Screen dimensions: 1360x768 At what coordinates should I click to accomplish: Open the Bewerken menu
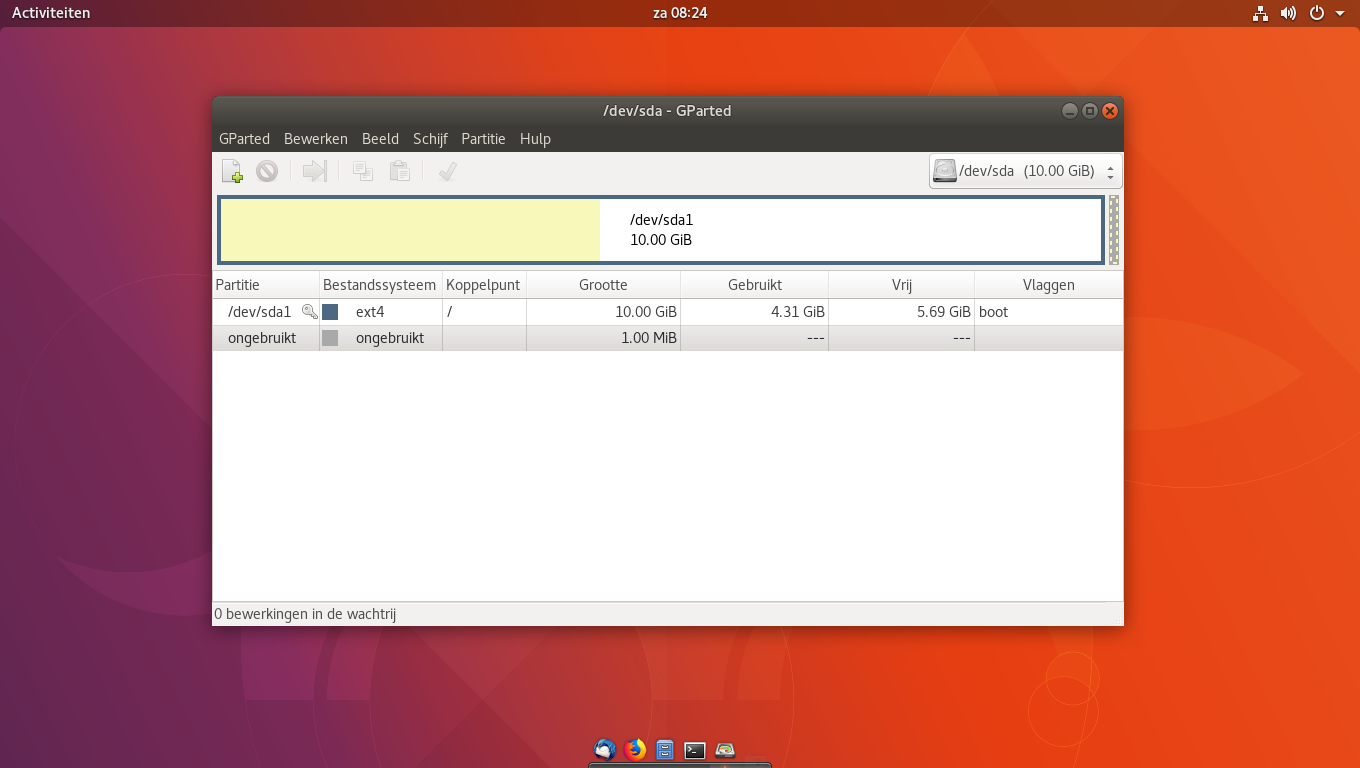315,139
